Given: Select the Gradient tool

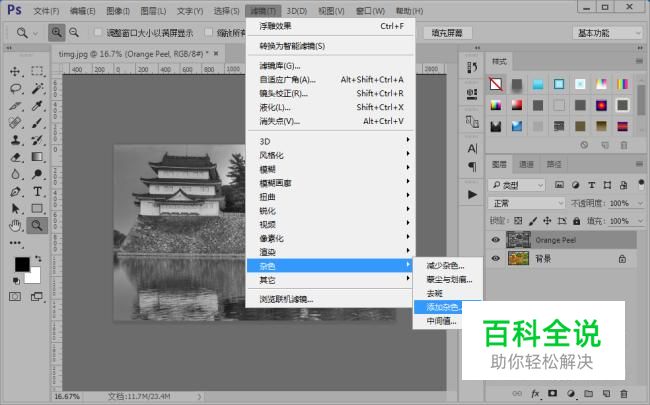Looking at the screenshot, I should click(37, 157).
